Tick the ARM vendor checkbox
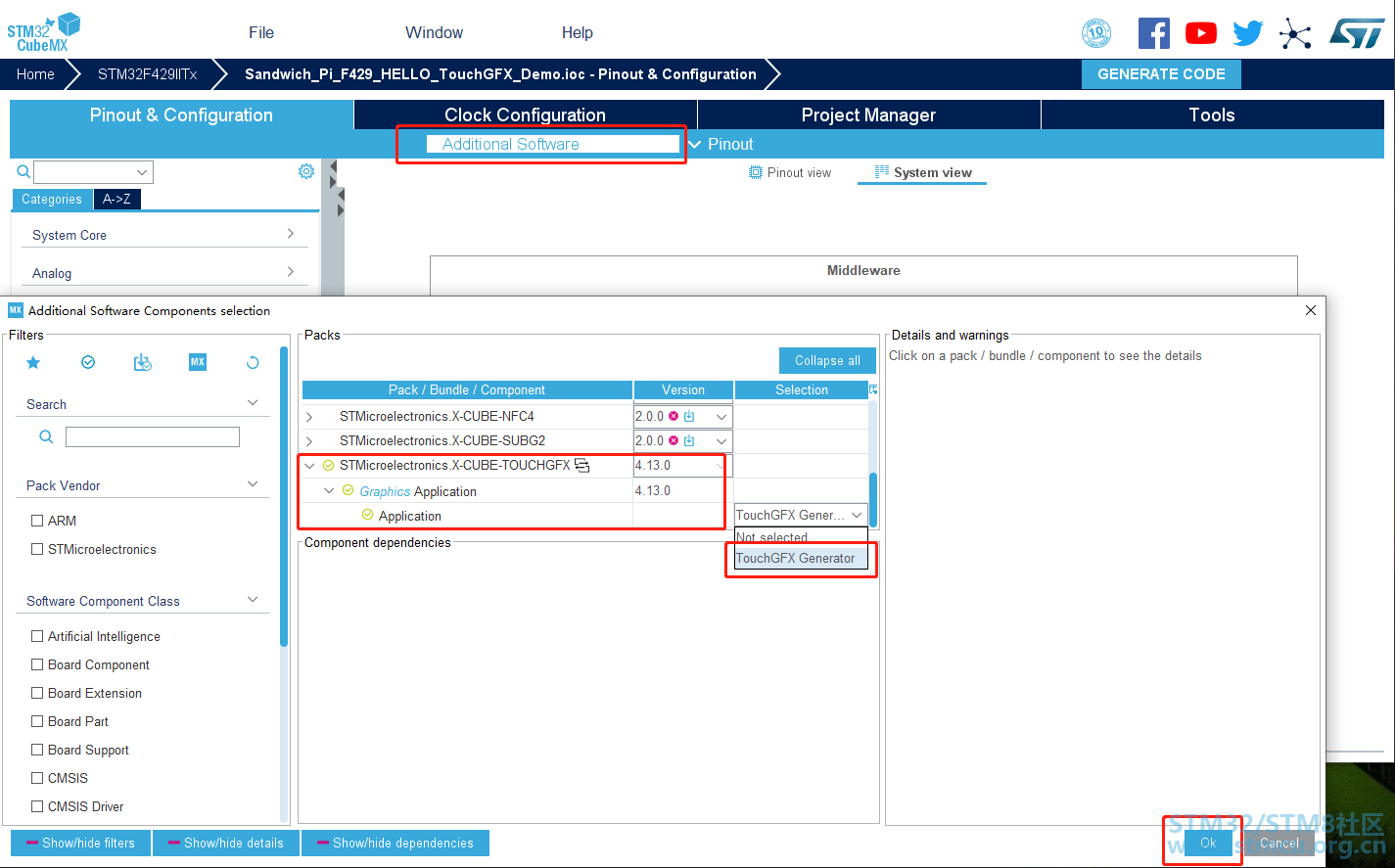The height and width of the screenshot is (868, 1395). point(37,521)
